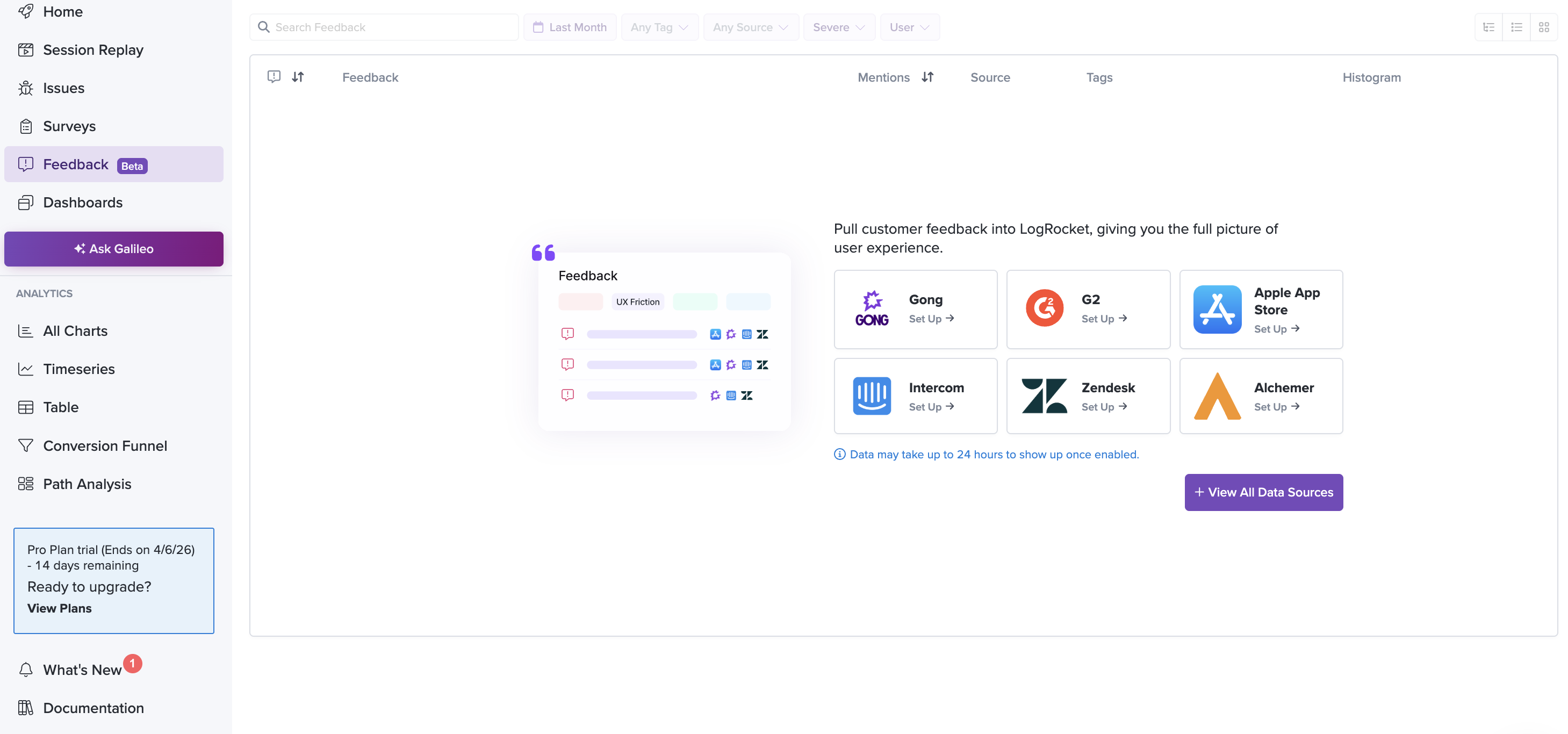This screenshot has height=734, width=1568.
Task: Open Conversion Funnel analytics page
Action: (x=105, y=445)
